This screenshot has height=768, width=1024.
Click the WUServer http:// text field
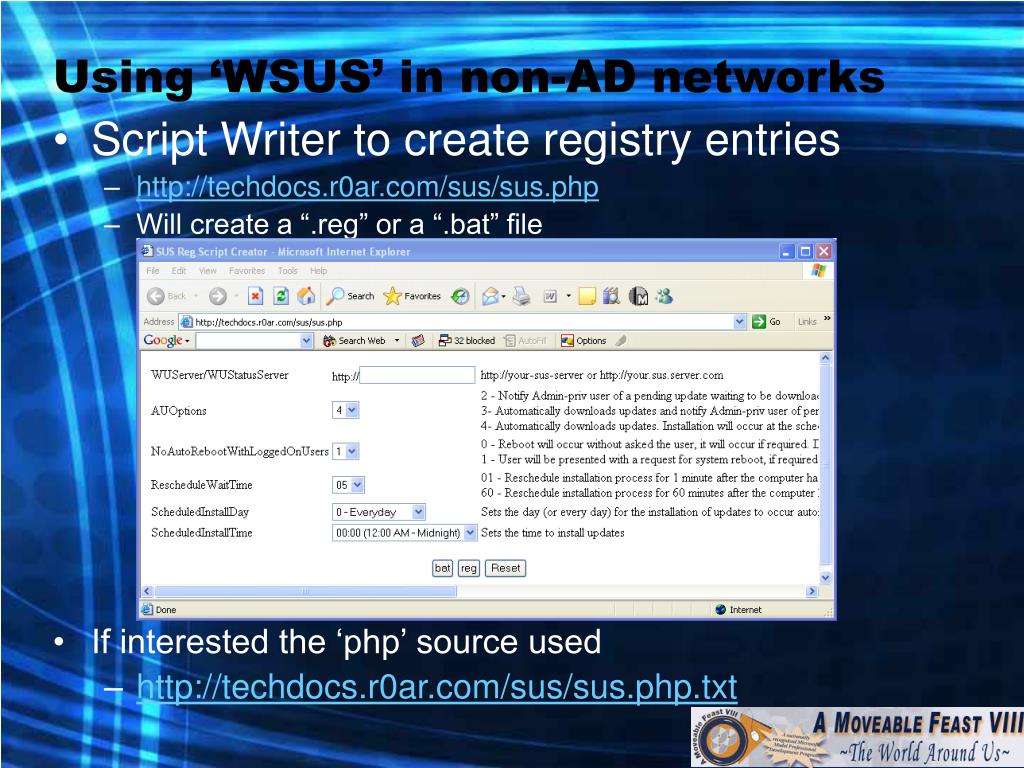[x=417, y=375]
